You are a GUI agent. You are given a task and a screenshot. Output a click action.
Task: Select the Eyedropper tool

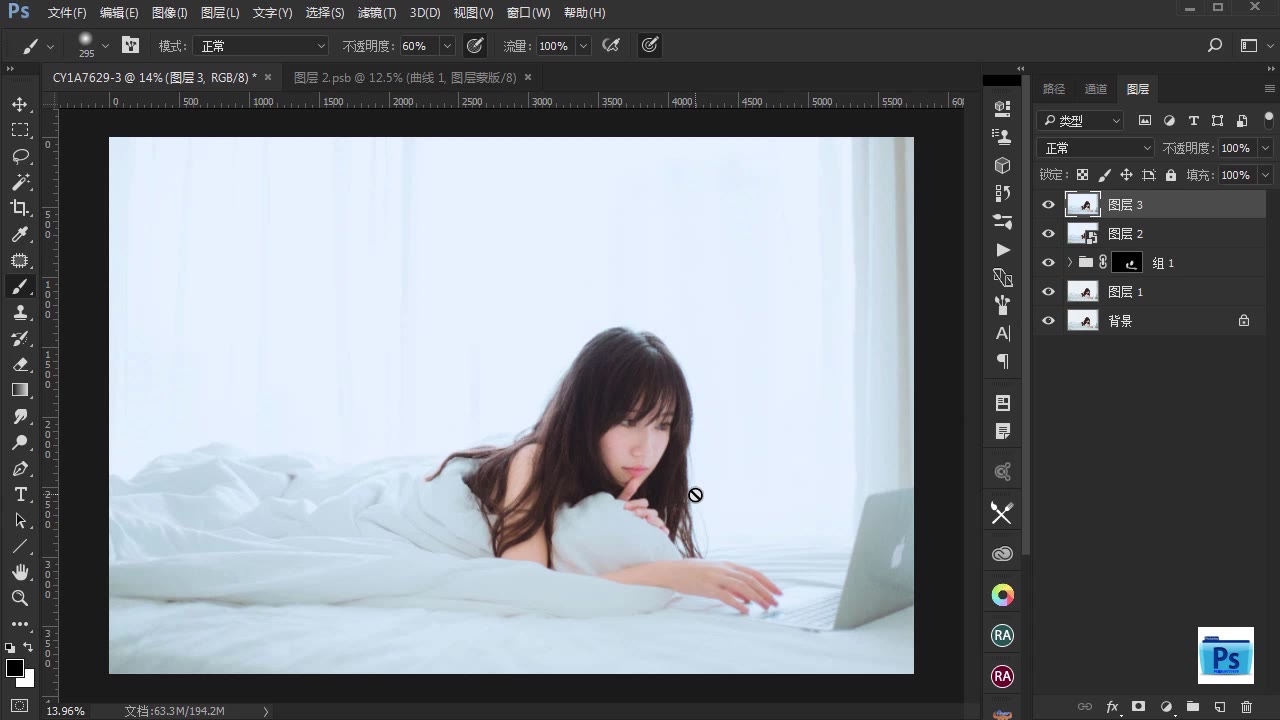[20, 234]
